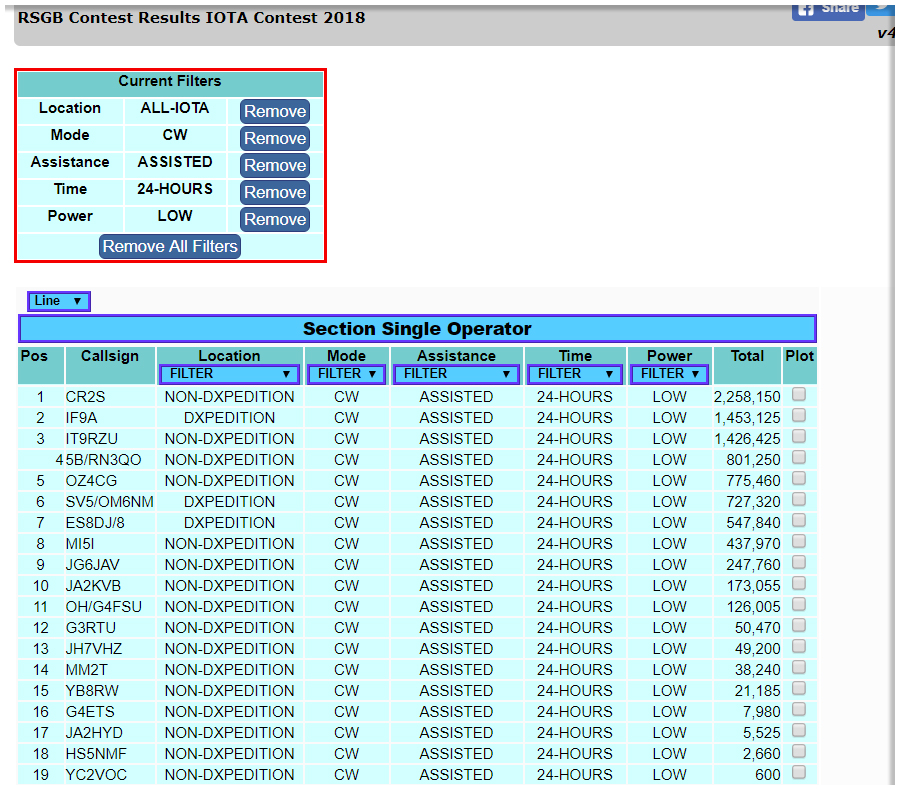The height and width of the screenshot is (790, 900).
Task: Toggle Plot checkbox for YC2VOC
Action: point(799,773)
